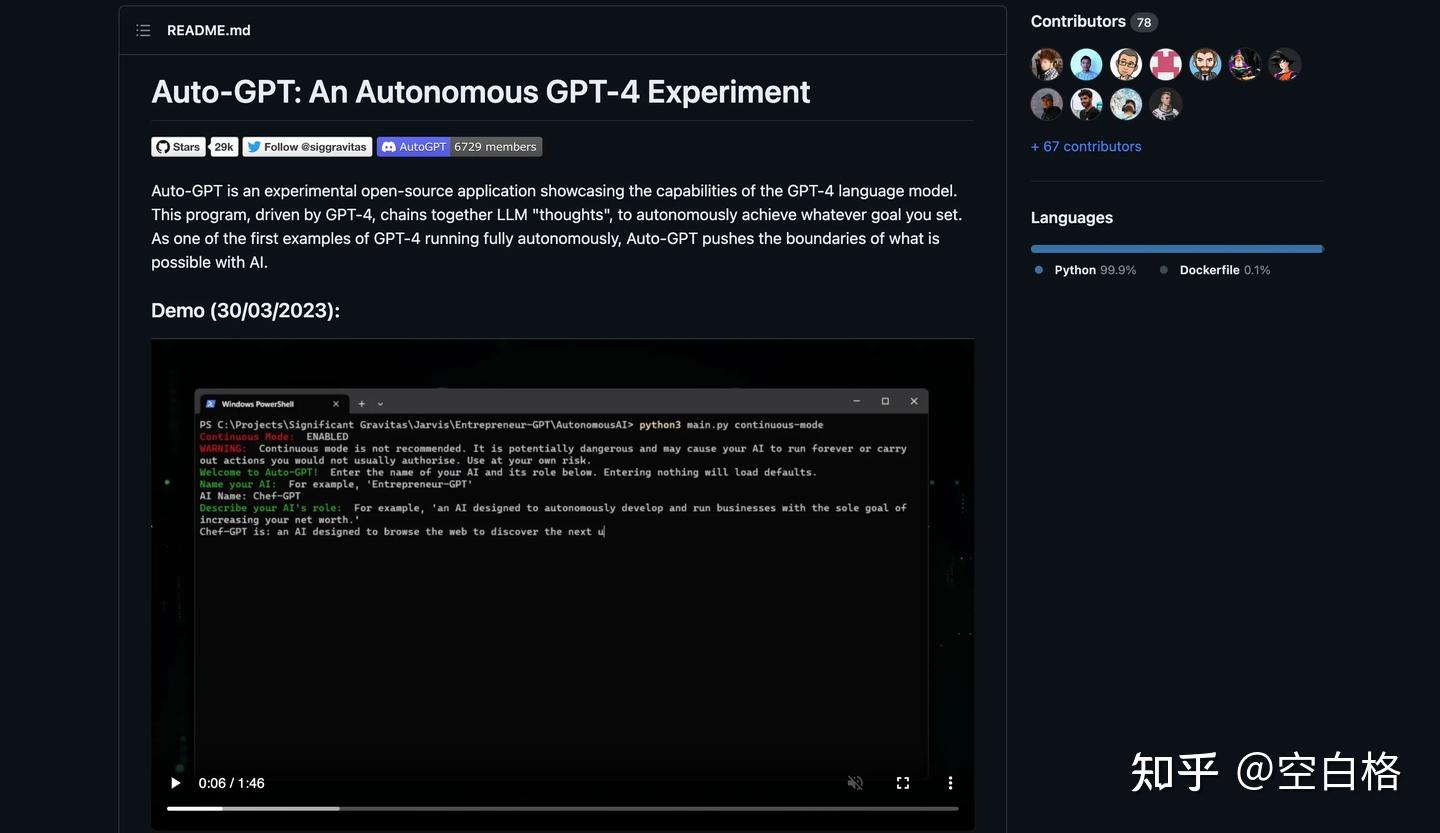Click the "29k" star count
The height and width of the screenshot is (833, 1440).
tap(223, 146)
